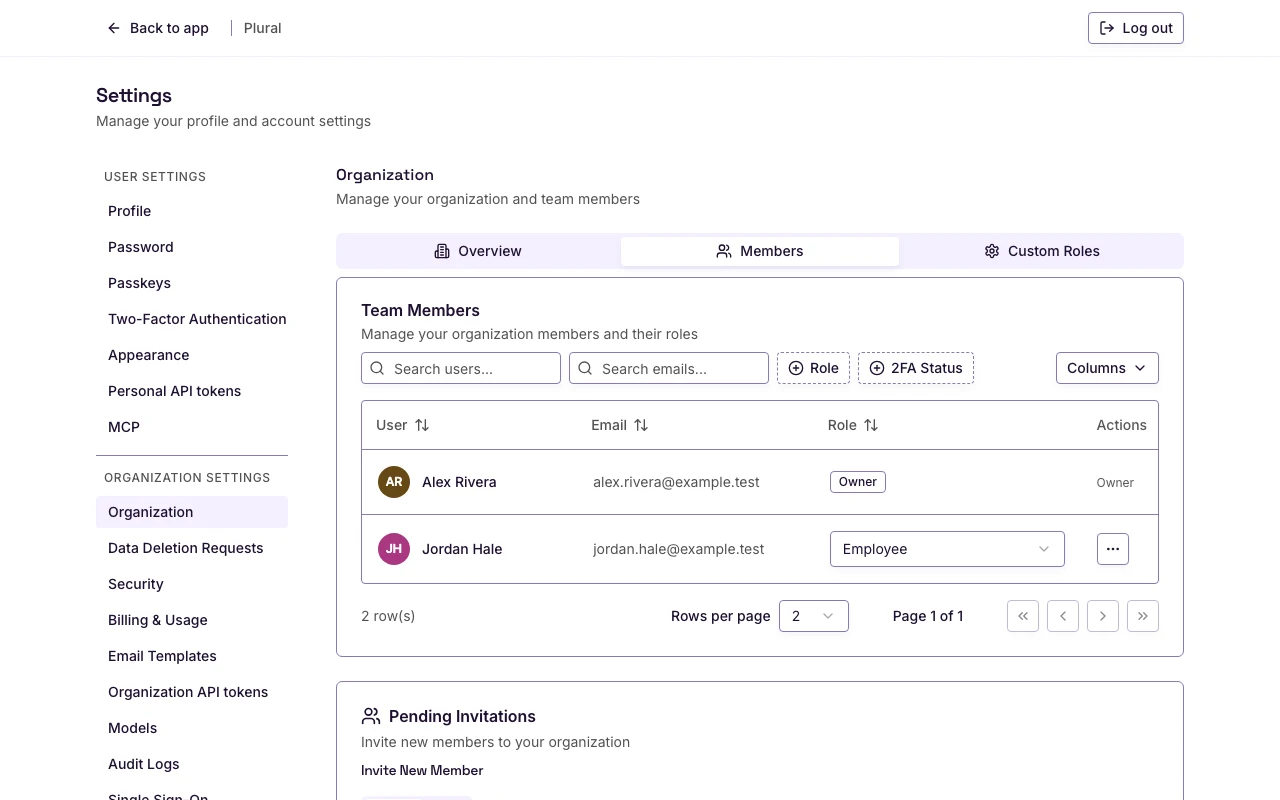Open Personal API tokens settings
The width and height of the screenshot is (1280, 800).
(192, 391)
